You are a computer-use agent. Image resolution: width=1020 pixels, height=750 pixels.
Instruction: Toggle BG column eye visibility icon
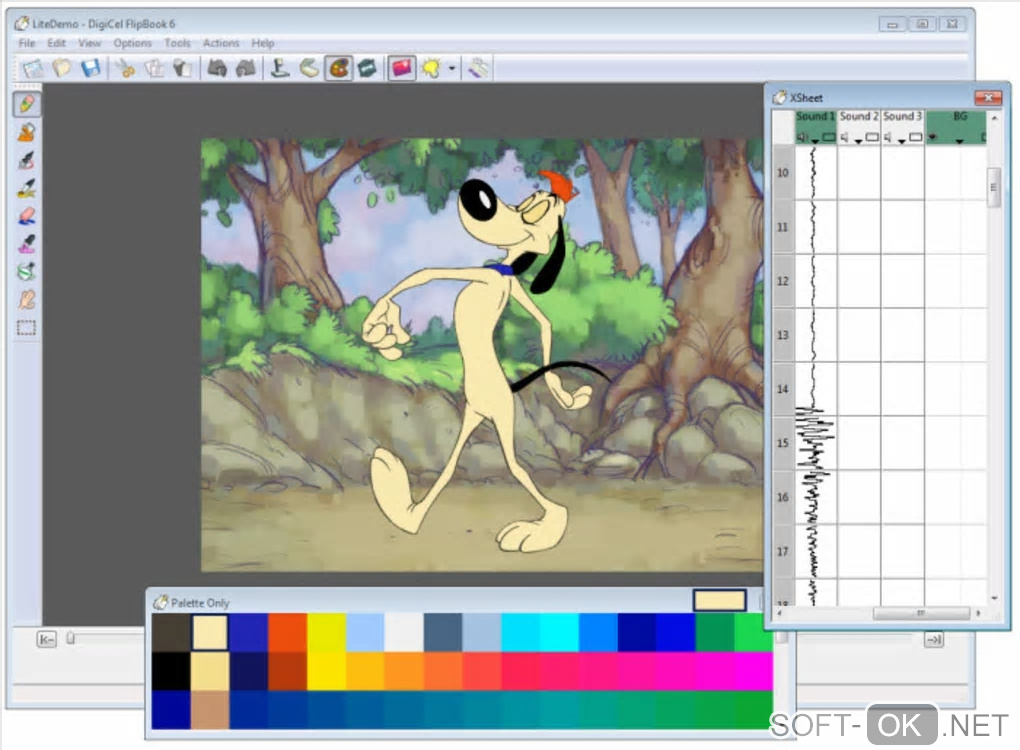(x=933, y=137)
